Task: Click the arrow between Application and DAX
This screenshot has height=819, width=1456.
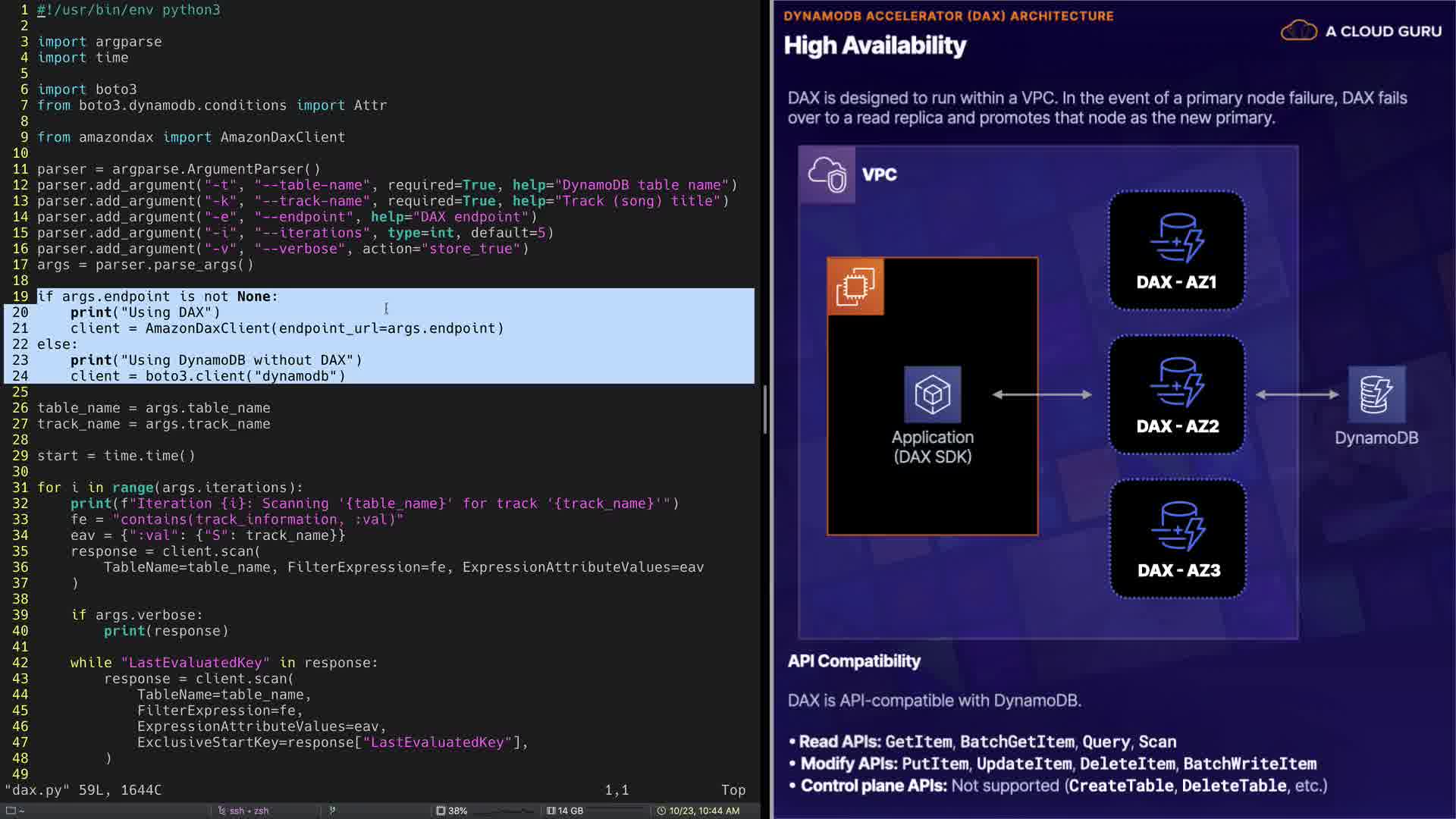Action: [1042, 394]
